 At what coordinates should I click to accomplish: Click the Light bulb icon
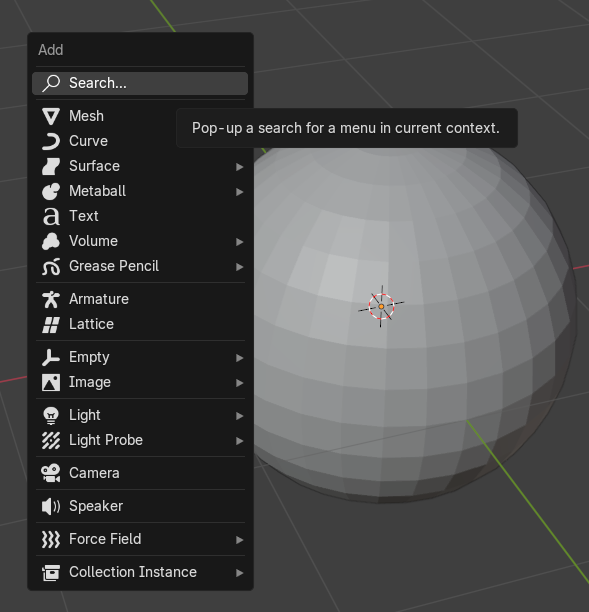51,415
